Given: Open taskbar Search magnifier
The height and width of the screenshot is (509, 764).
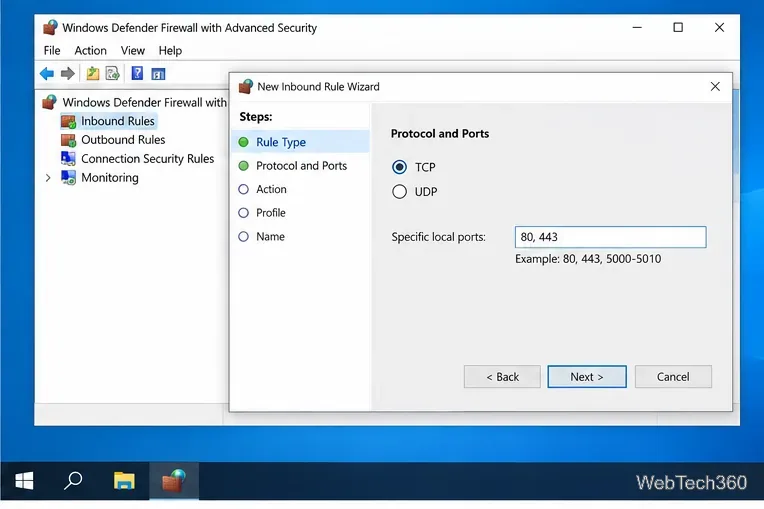Looking at the screenshot, I should 73,481.
